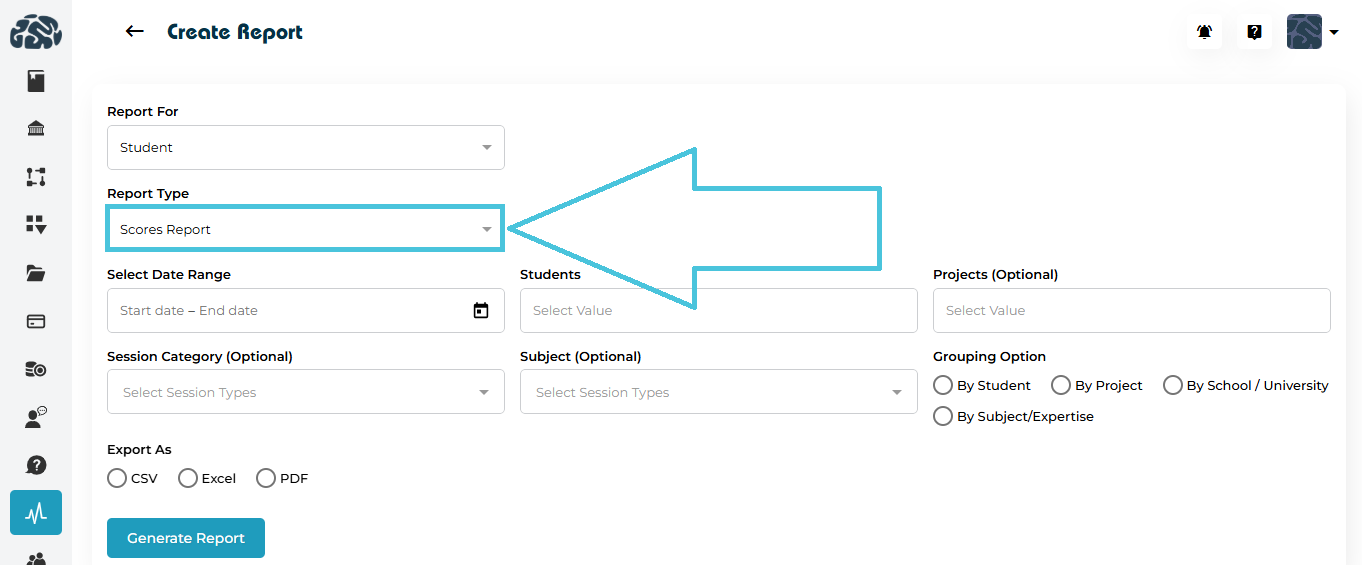This screenshot has width=1362, height=565.
Task: Click the calendar icon in the date range field
Action: tap(481, 310)
